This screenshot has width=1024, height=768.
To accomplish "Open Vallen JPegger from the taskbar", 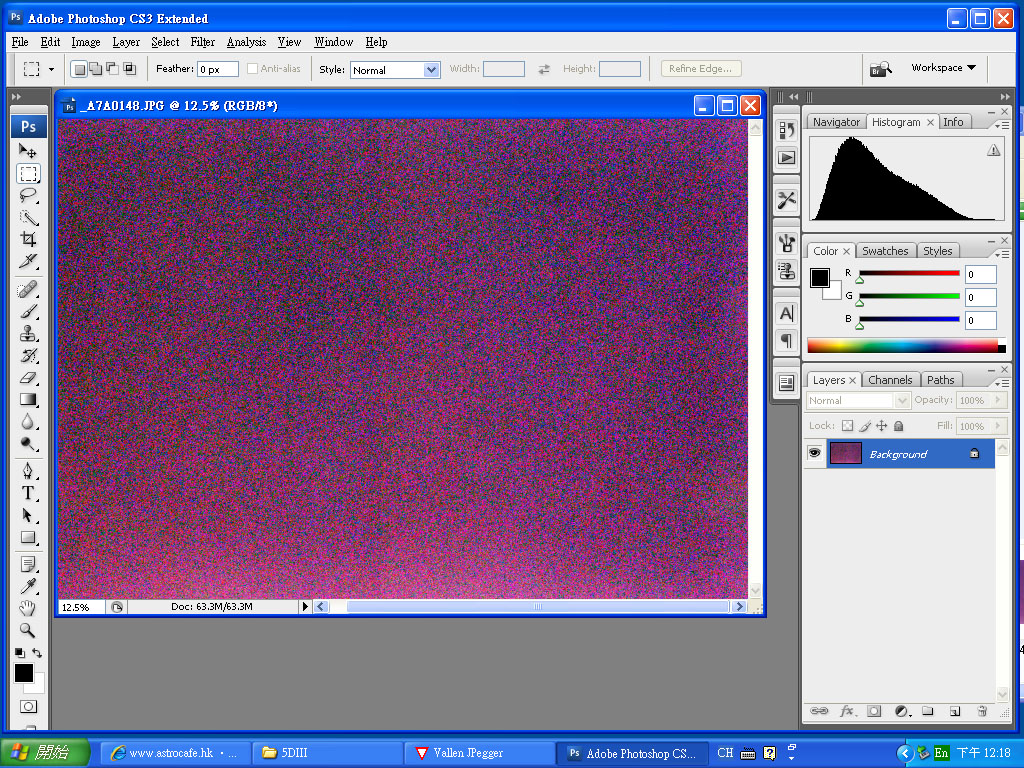I will pos(480,753).
